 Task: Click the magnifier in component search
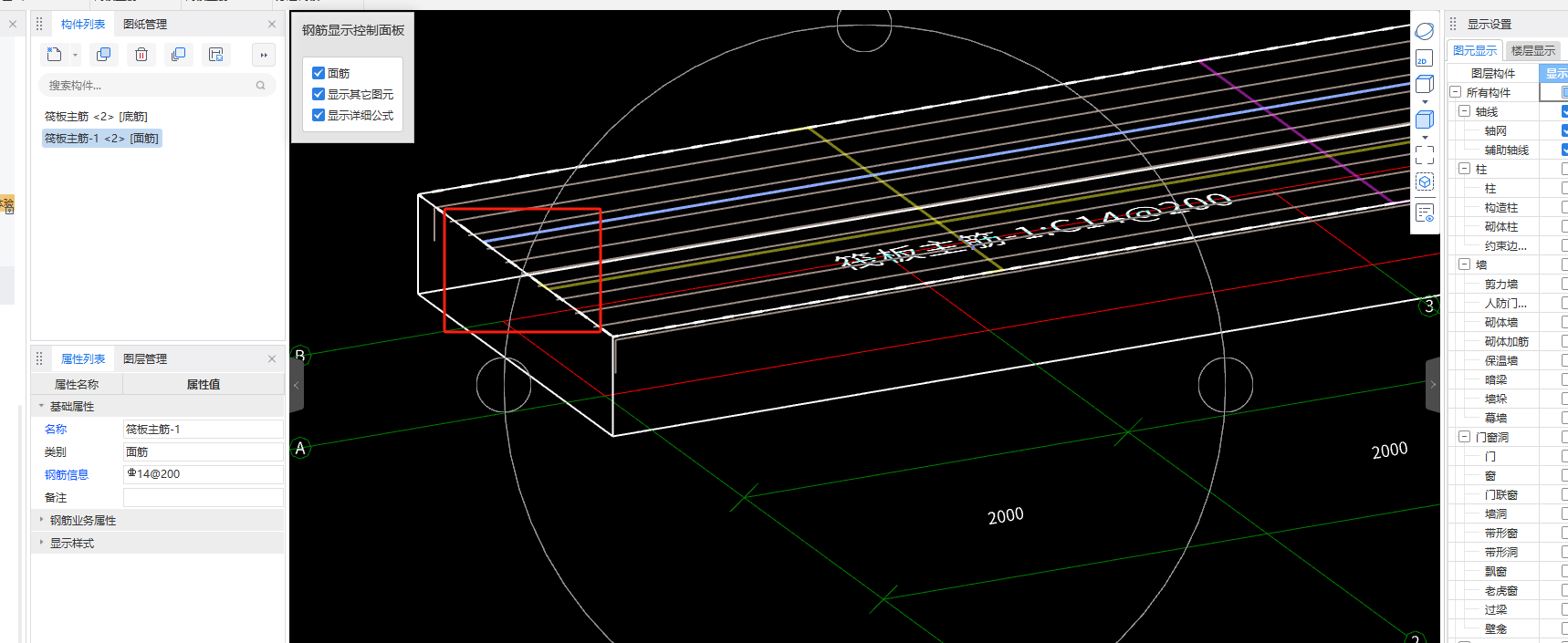[x=260, y=86]
